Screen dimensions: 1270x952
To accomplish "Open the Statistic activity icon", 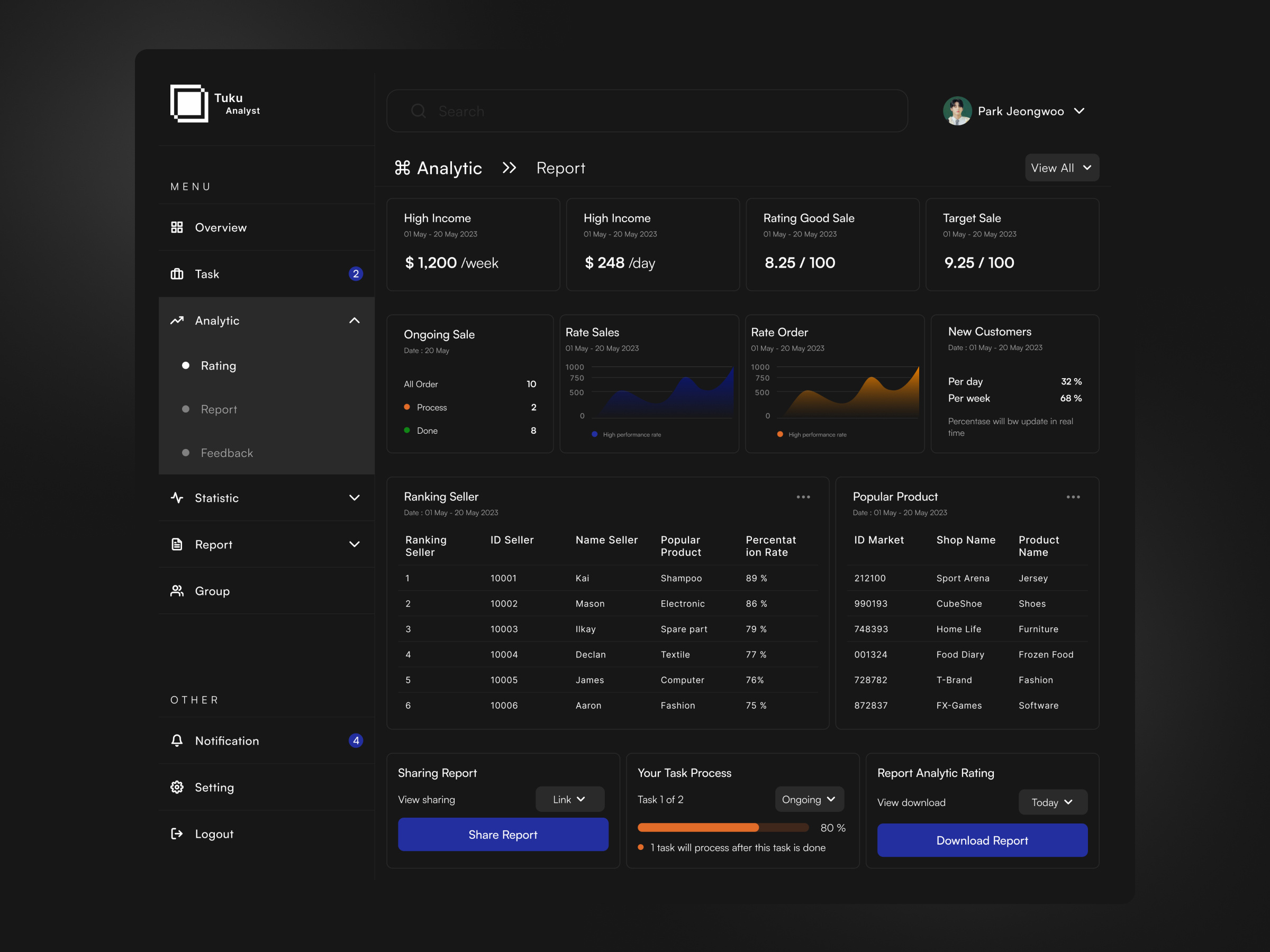I will click(x=177, y=498).
